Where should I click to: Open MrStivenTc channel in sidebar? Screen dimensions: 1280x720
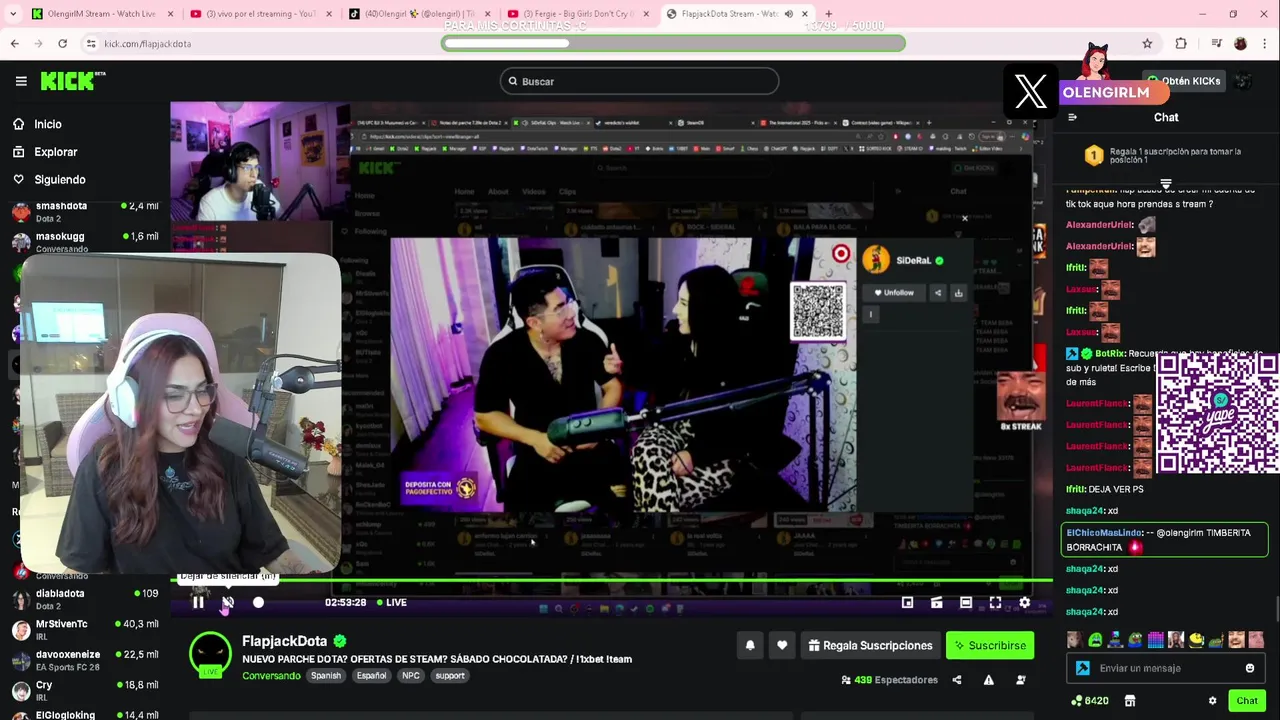(85, 630)
